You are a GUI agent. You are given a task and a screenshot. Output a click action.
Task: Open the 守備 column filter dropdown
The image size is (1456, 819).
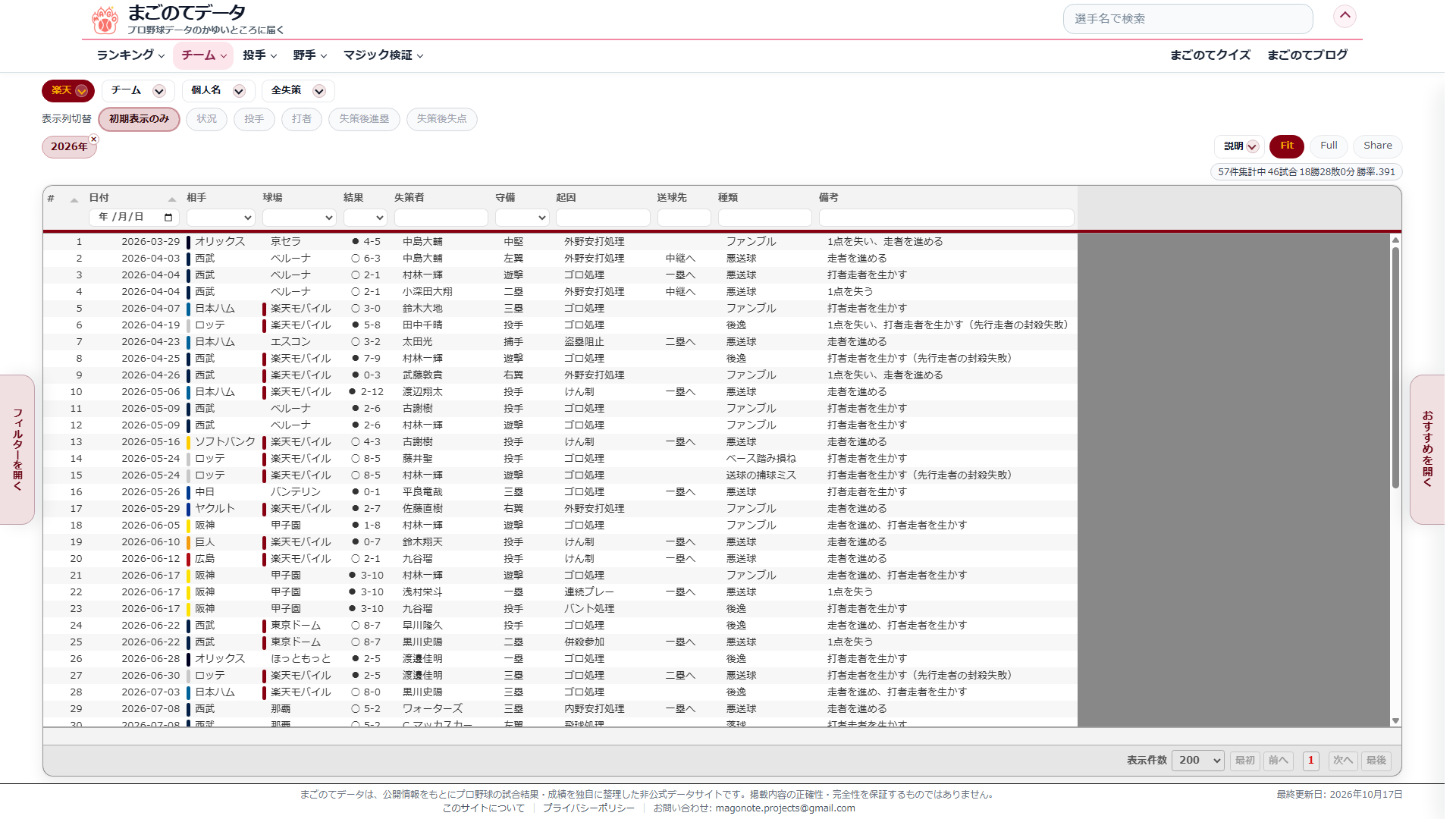coord(522,218)
